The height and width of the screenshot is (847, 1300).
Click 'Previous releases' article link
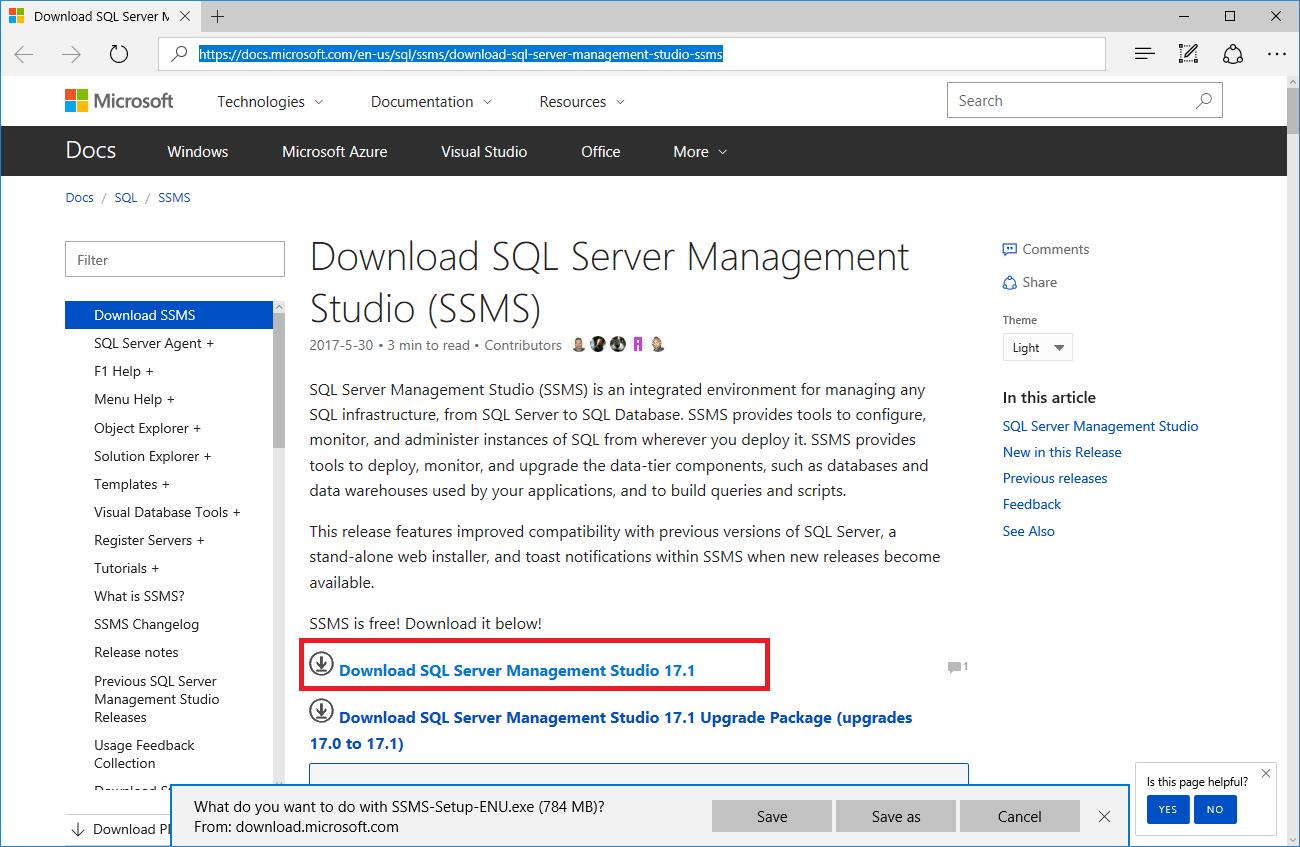(1055, 478)
